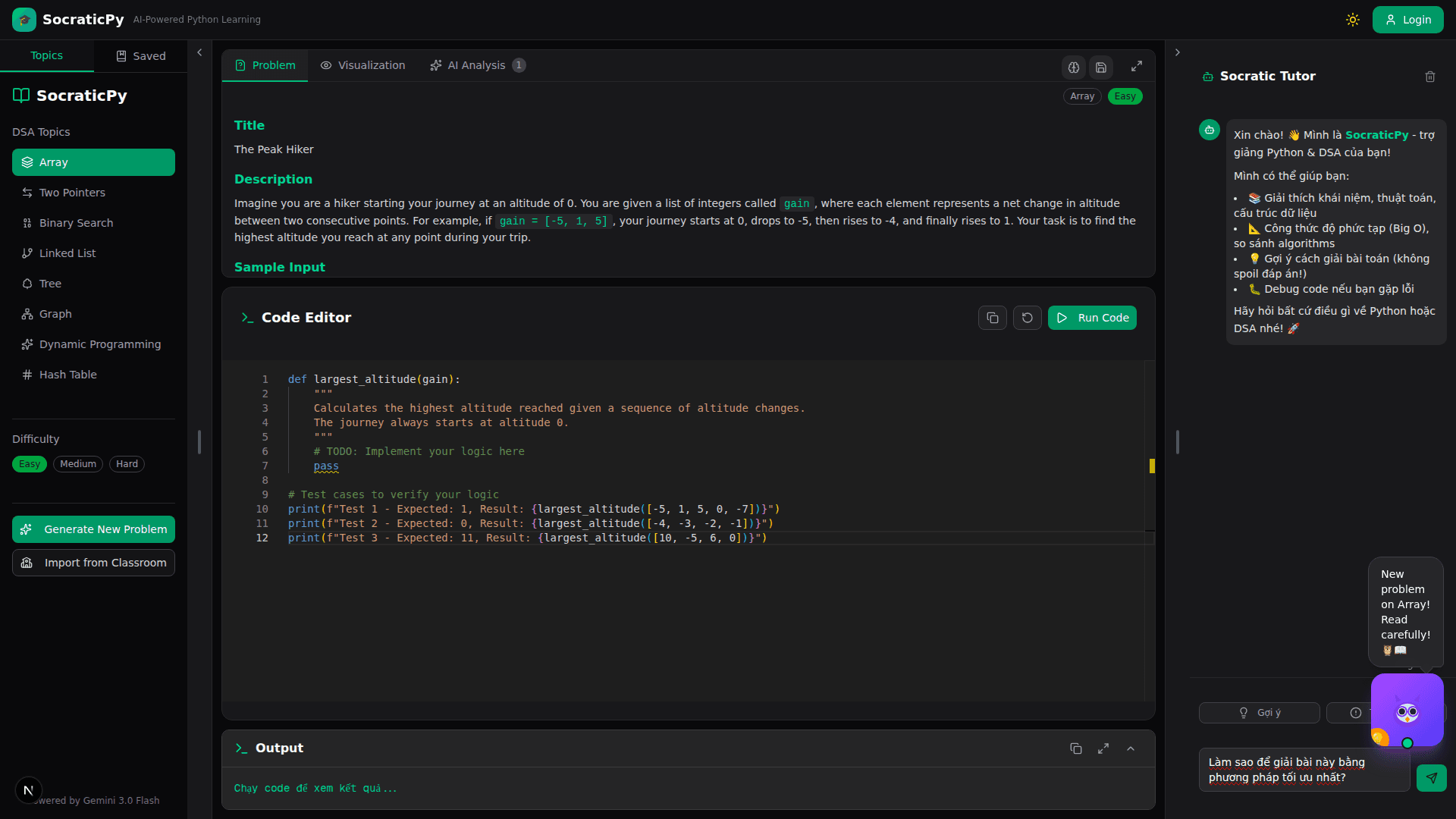Reset code with the editor's reset icon
Viewport: 1456px width, 819px height.
(1027, 317)
